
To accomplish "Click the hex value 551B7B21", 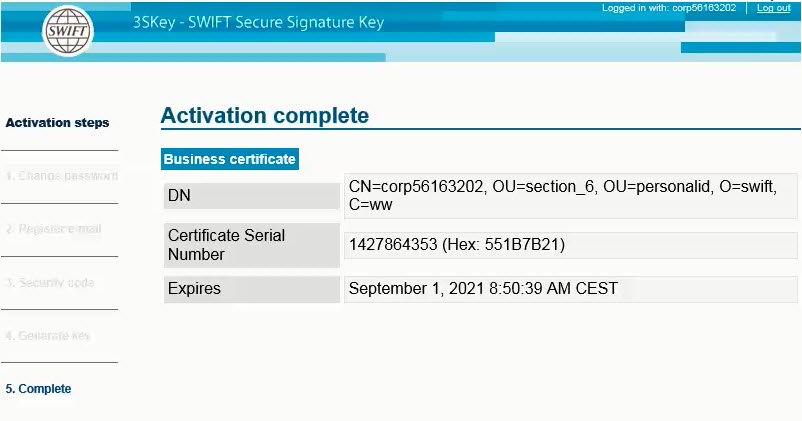I will (x=522, y=245).
